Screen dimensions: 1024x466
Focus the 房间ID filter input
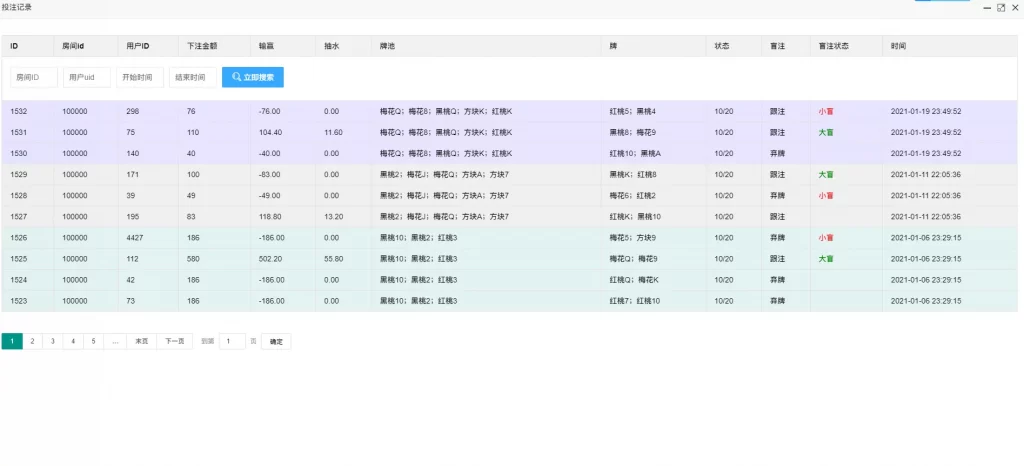point(33,77)
